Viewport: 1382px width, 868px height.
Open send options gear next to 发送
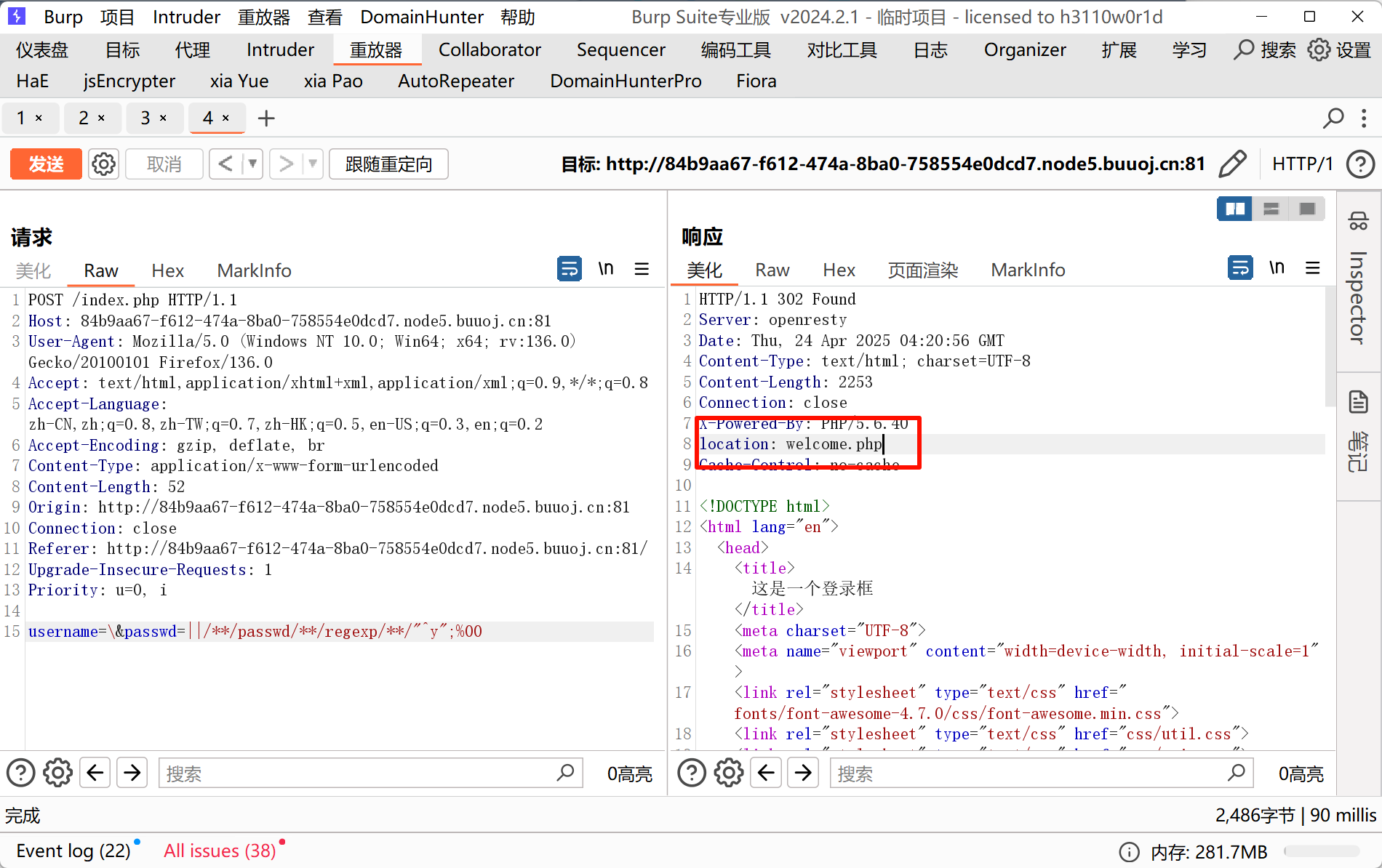coord(103,164)
